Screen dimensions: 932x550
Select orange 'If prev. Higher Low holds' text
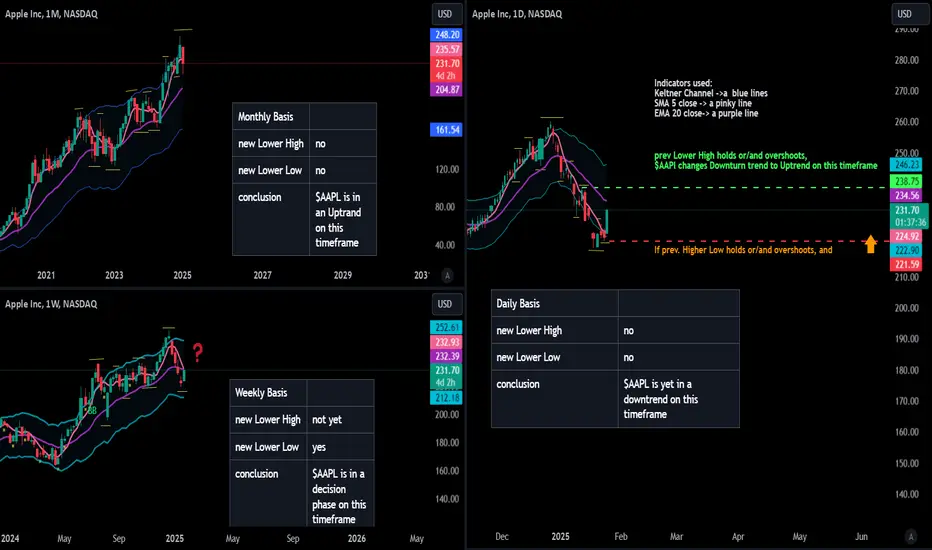coord(743,250)
